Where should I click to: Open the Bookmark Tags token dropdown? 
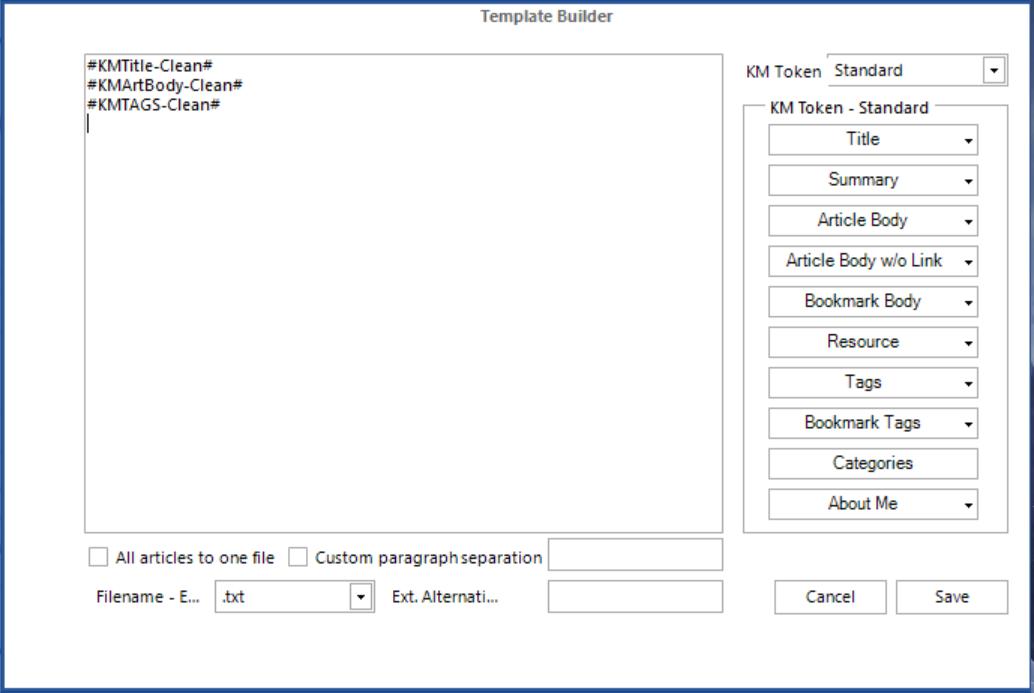(872, 423)
